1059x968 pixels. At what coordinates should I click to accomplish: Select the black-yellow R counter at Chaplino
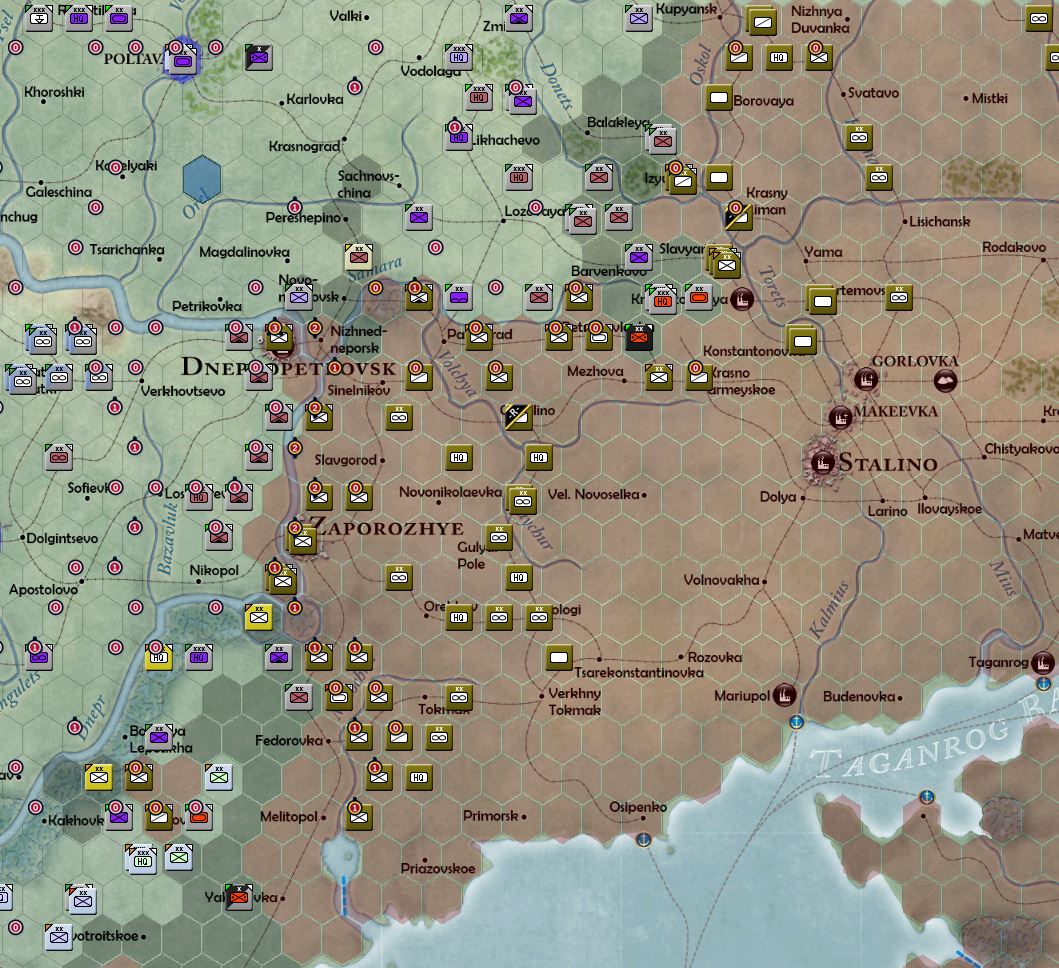519,417
